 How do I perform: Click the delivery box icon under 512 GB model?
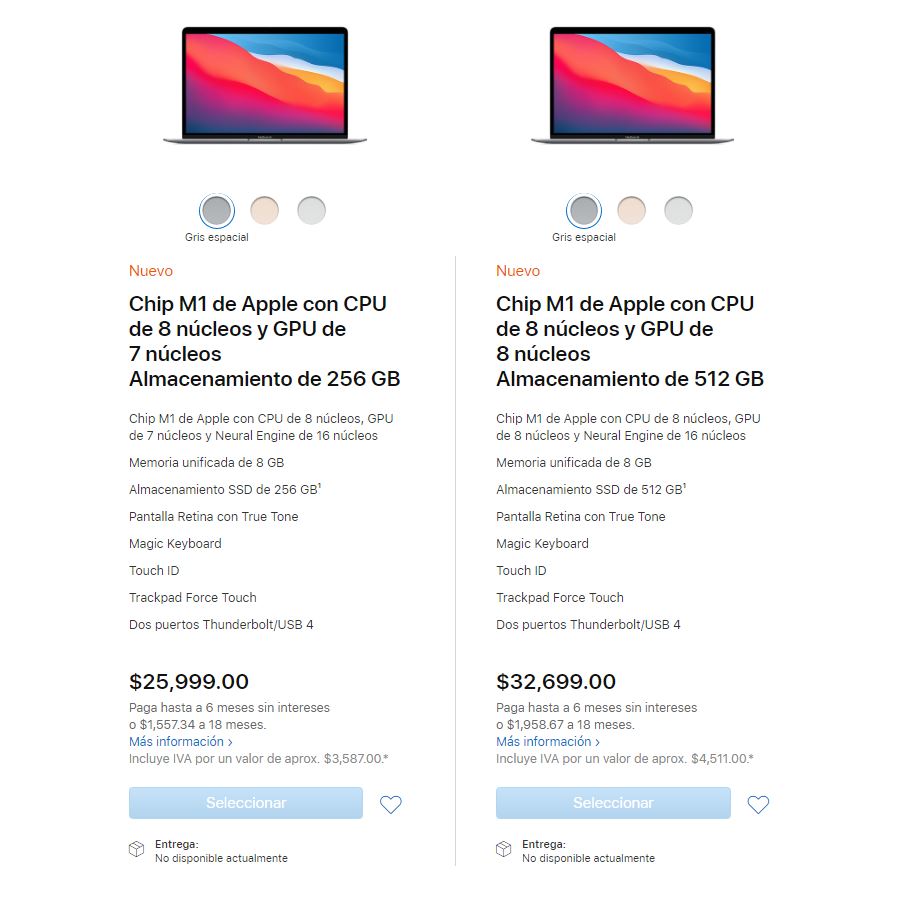[504, 849]
